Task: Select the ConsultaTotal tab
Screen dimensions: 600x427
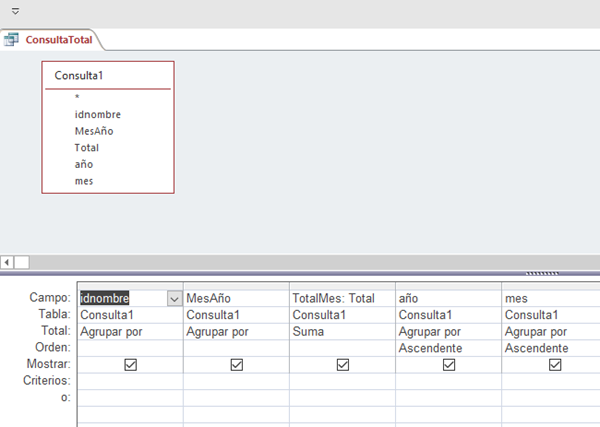Action: pyautogui.click(x=60, y=40)
